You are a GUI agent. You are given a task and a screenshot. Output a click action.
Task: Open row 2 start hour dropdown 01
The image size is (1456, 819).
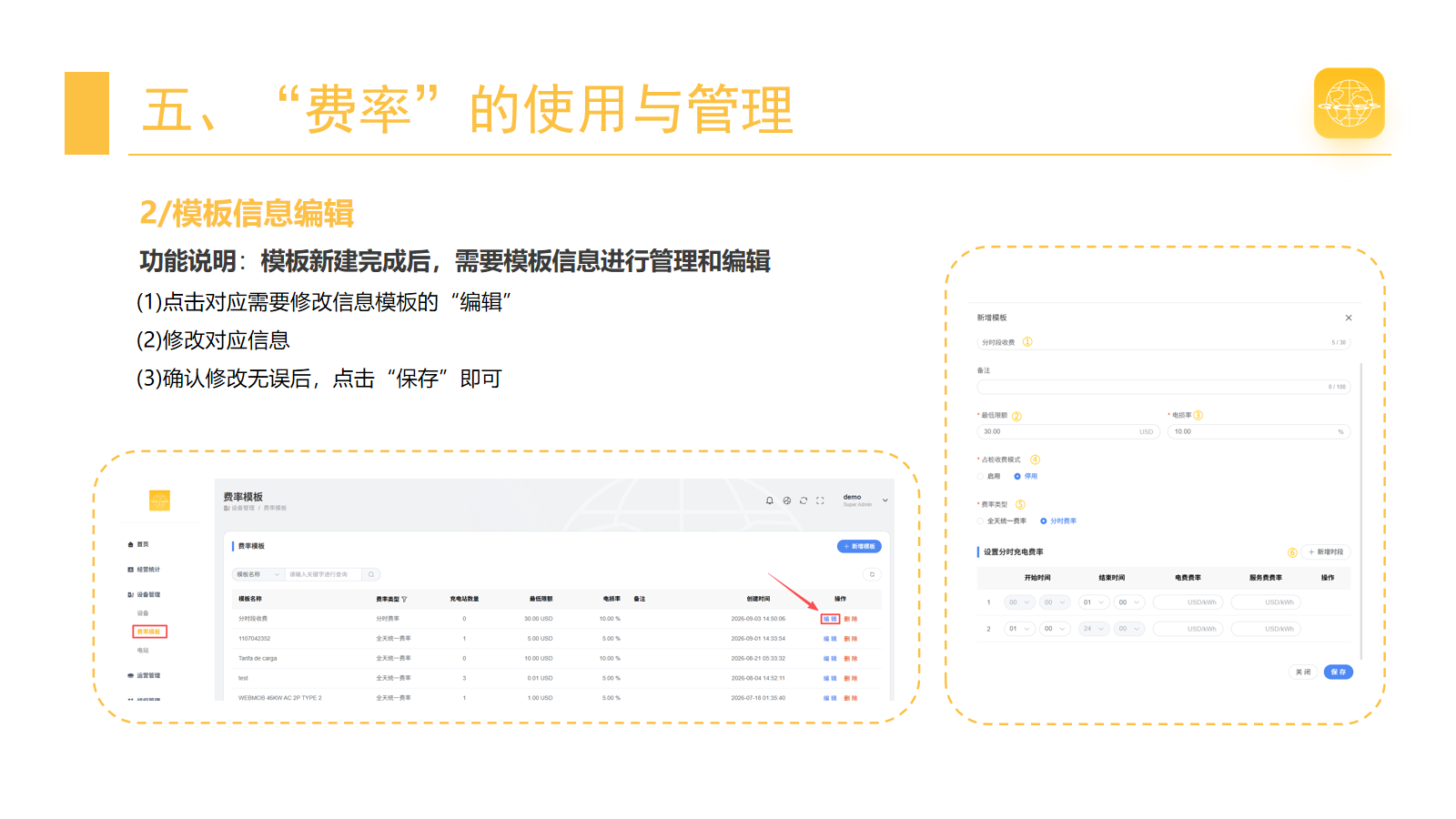(1019, 628)
